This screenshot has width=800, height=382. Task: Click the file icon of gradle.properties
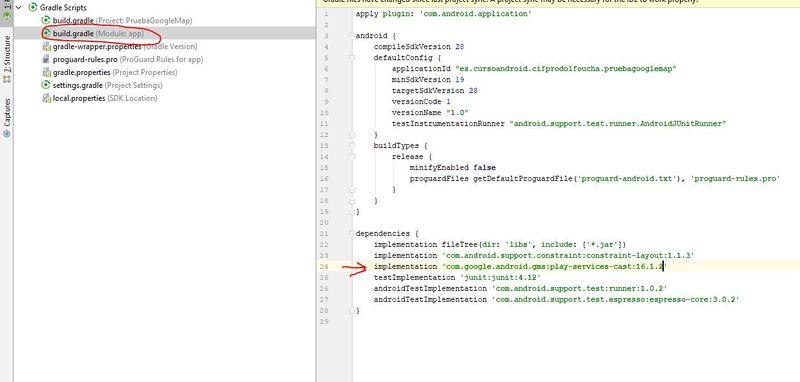(x=47, y=72)
